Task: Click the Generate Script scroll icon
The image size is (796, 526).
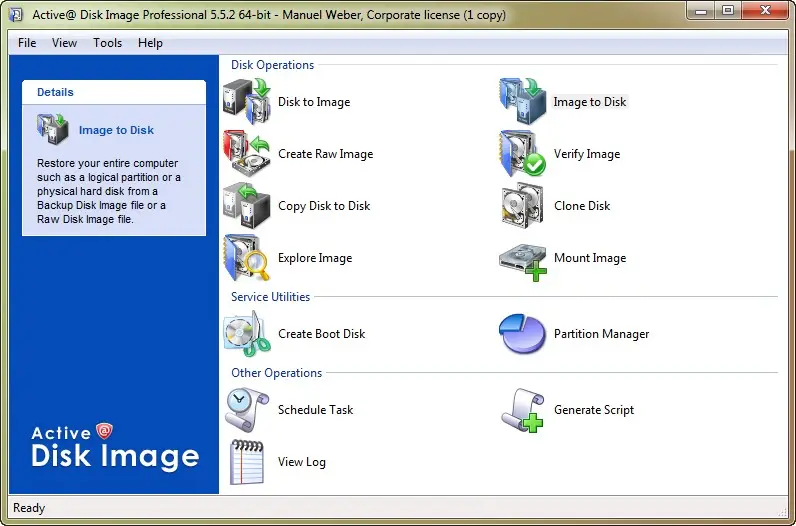Action: click(522, 410)
